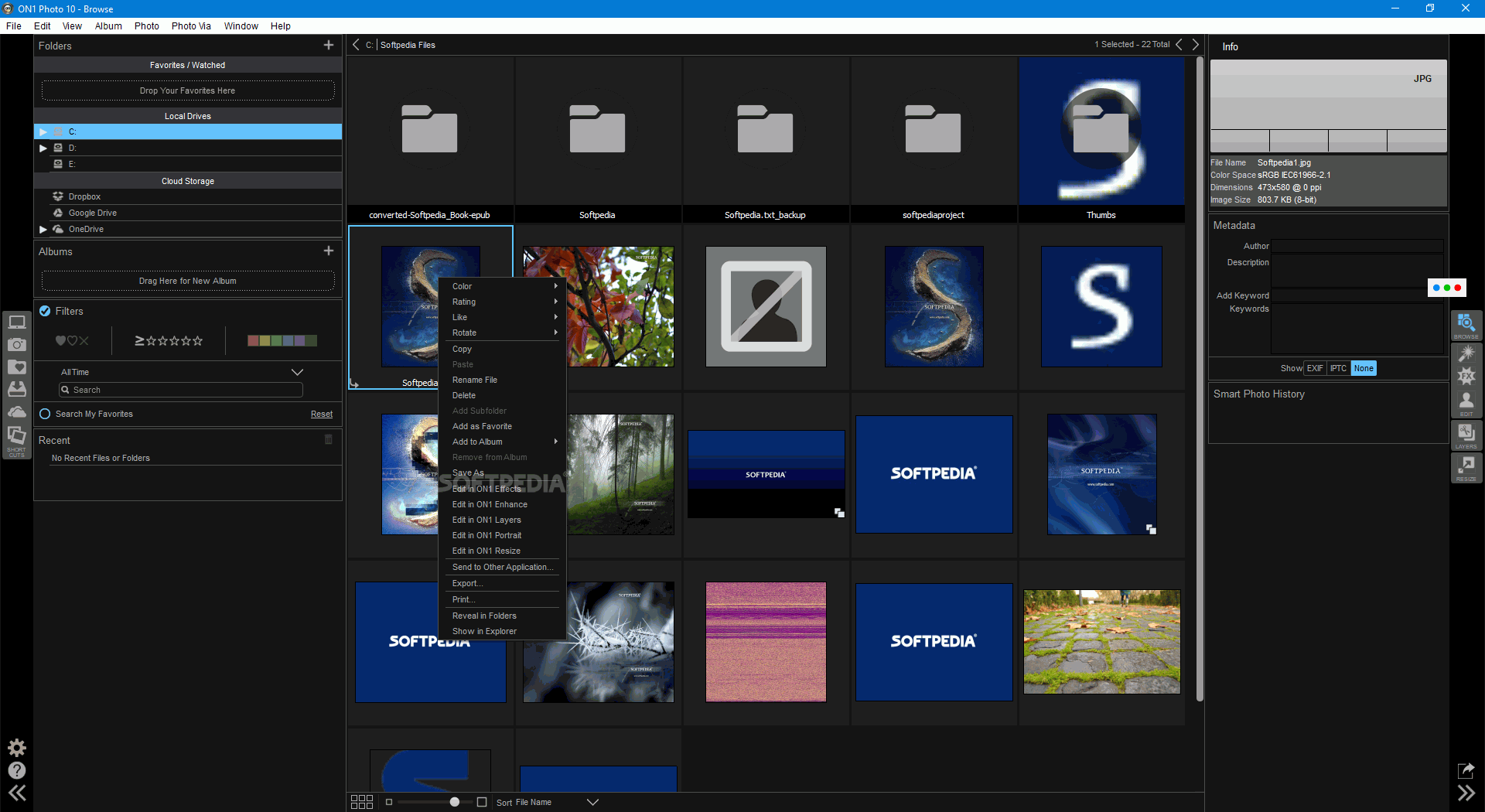Click the thumbnail size slider handle

(x=455, y=802)
